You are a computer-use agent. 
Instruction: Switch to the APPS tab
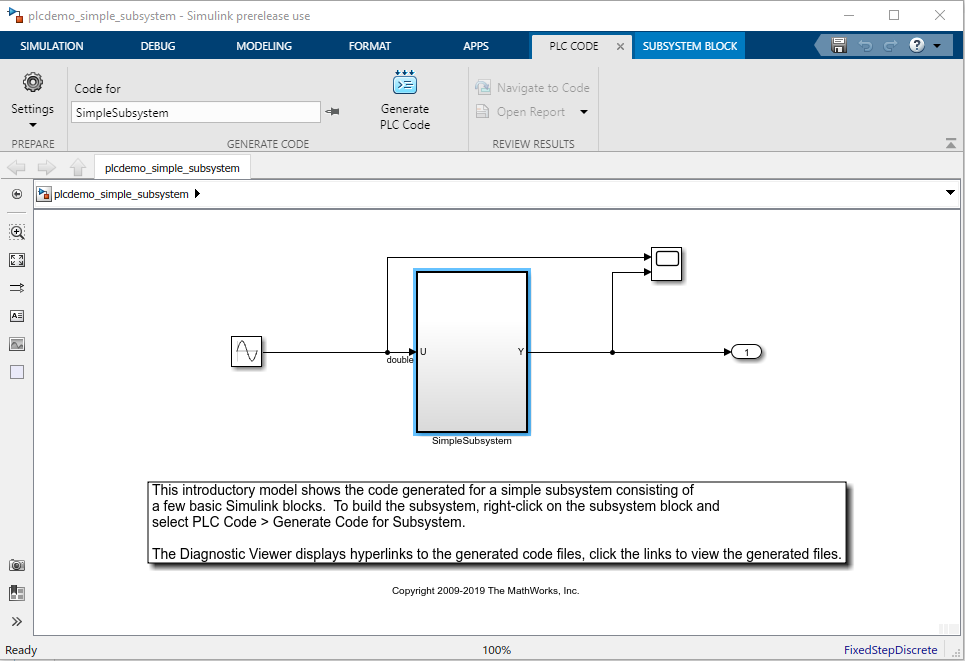coord(476,46)
